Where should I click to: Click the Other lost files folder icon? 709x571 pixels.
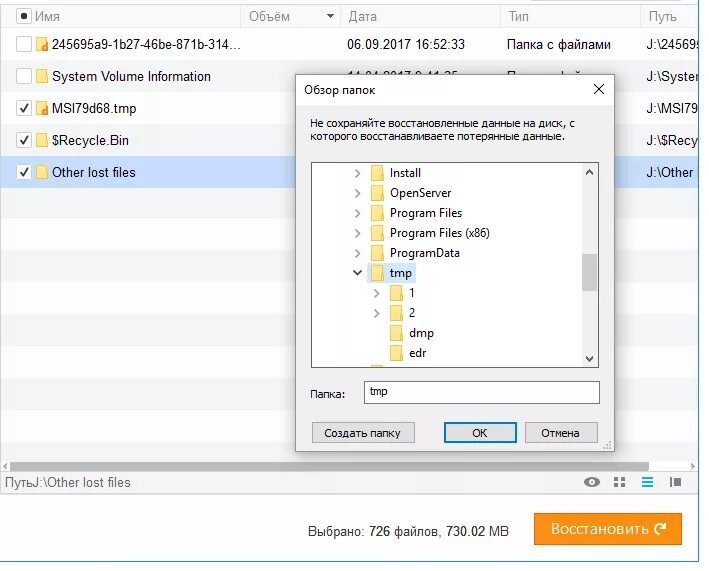(42, 172)
